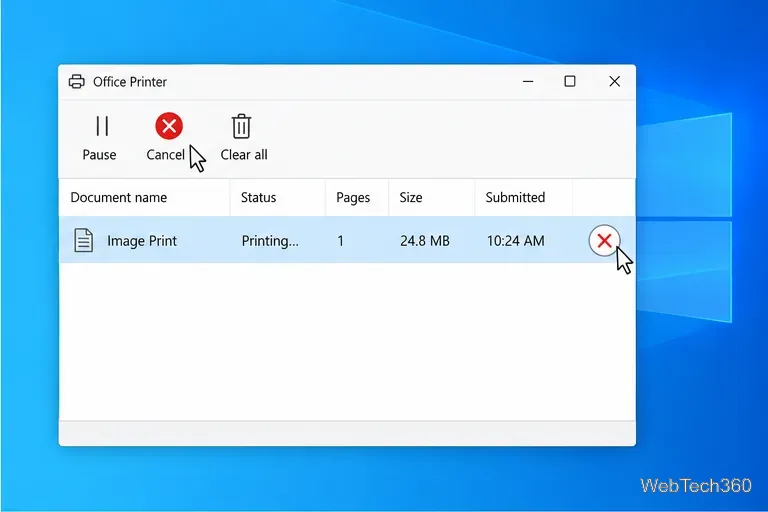
Task: Click the pages value '1' in the job row
Action: [340, 241]
